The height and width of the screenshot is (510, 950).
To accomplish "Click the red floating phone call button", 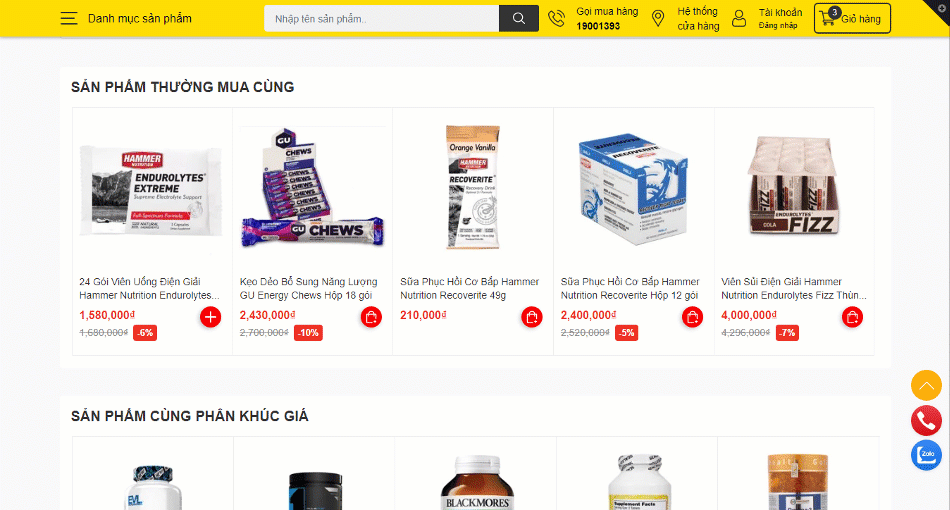I will [926, 420].
